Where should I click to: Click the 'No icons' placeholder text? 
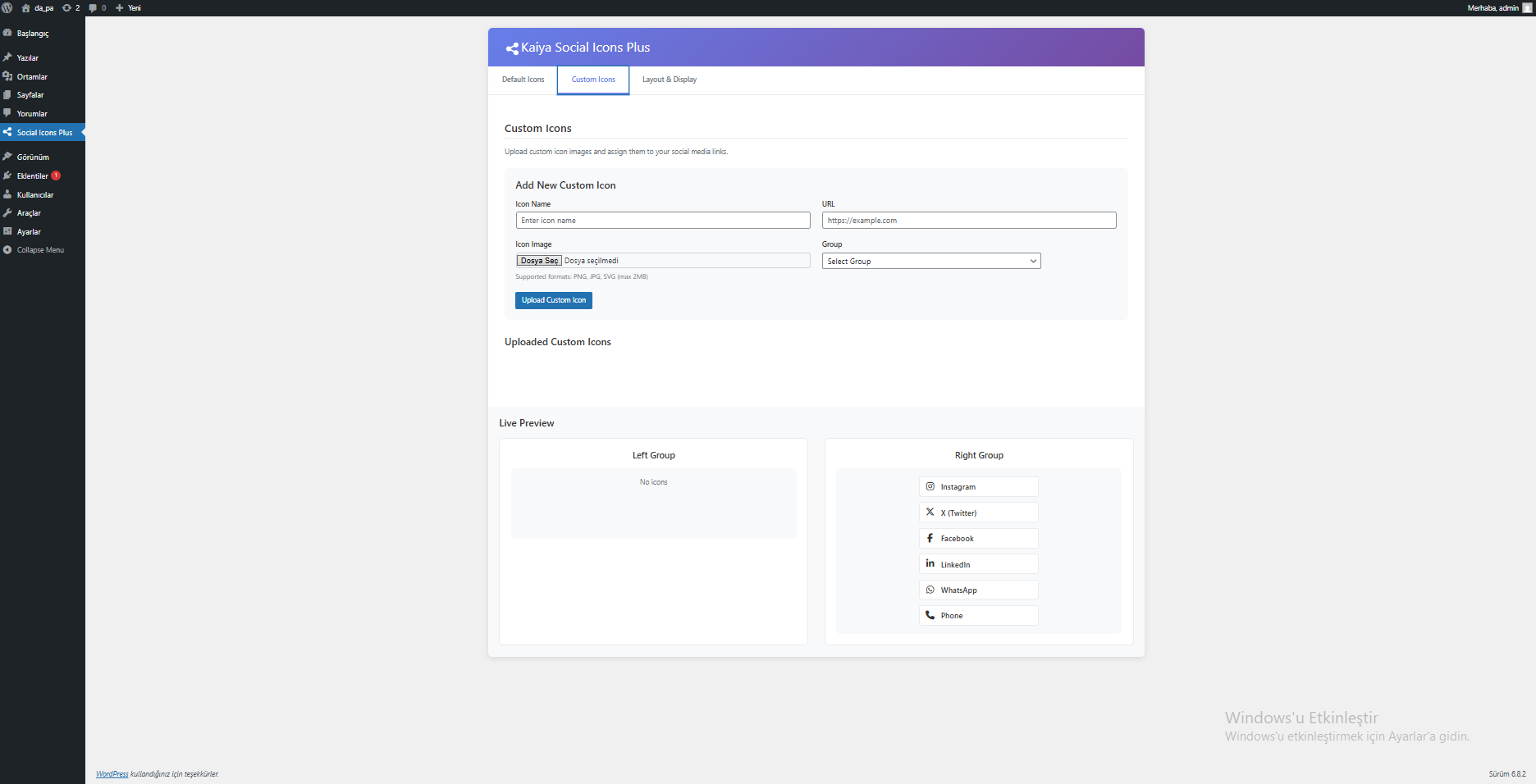tap(654, 482)
